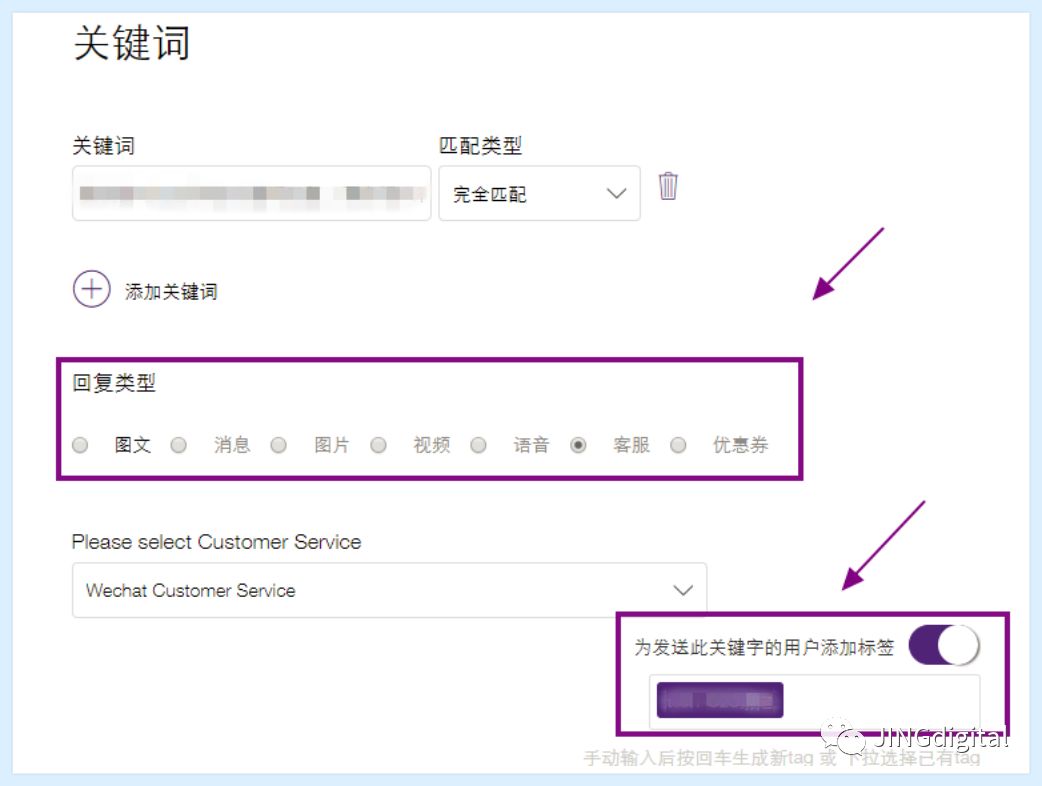Viewport: 1042px width, 786px height.
Task: Click the keyword input field
Action: pyautogui.click(x=250, y=193)
